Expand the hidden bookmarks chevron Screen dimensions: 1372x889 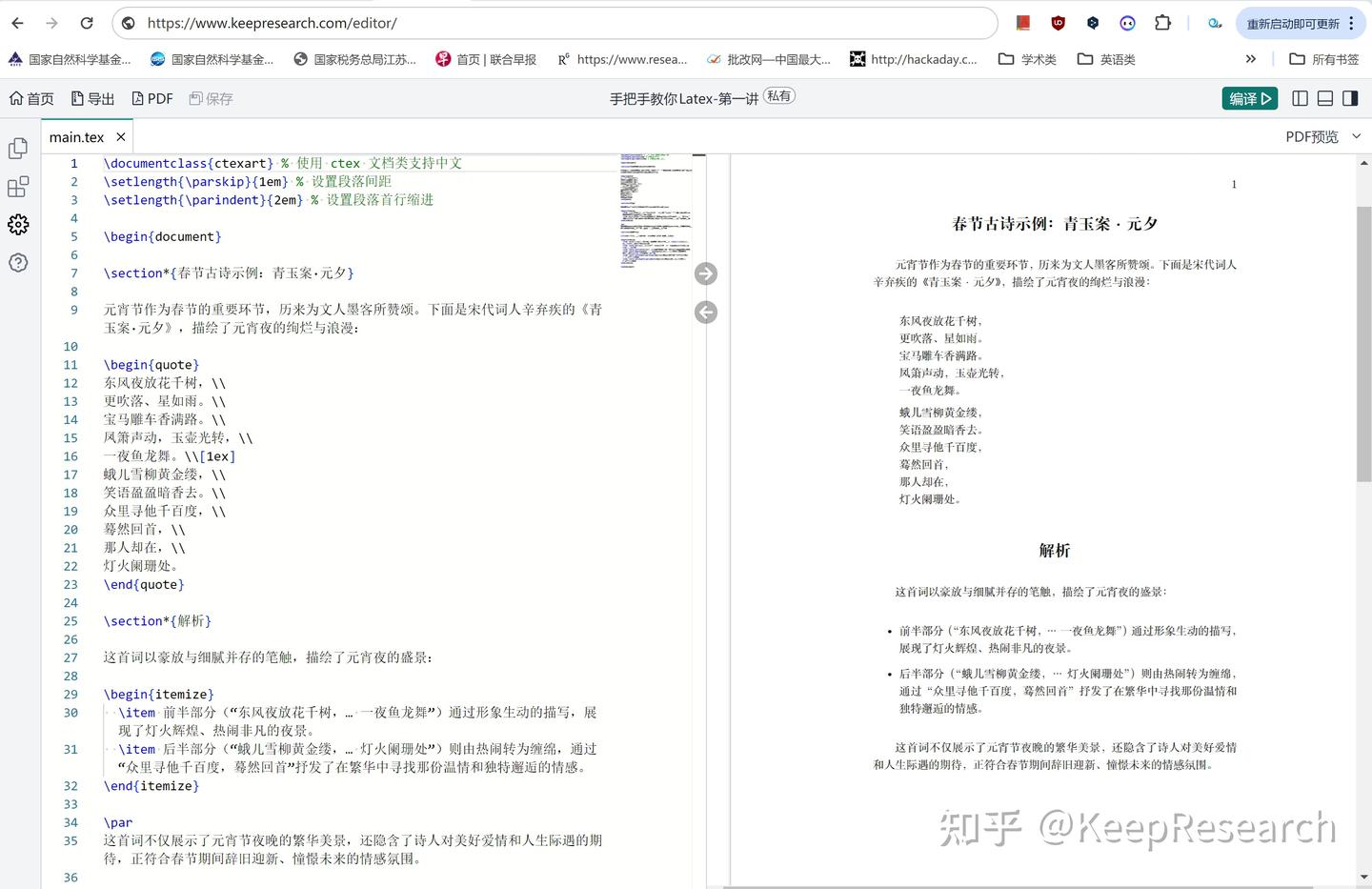point(1250,59)
